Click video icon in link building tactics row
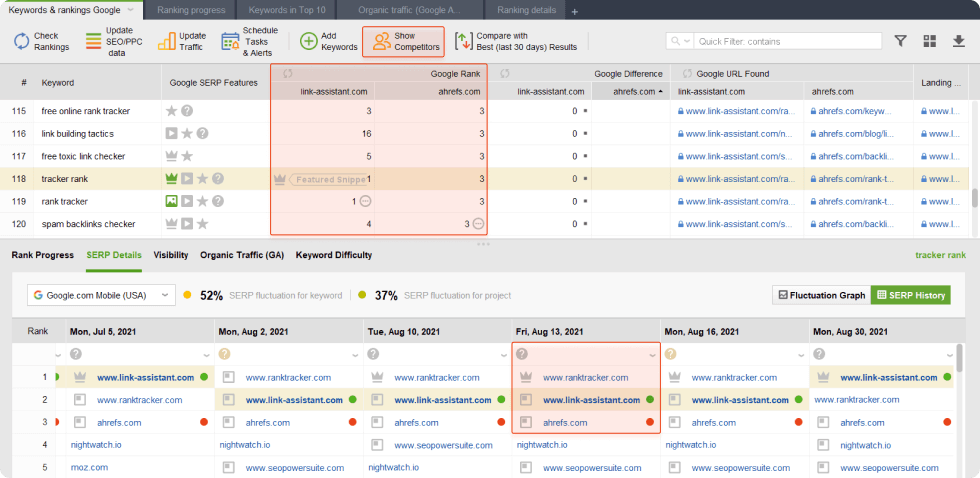The height and width of the screenshot is (478, 980). 171,134
